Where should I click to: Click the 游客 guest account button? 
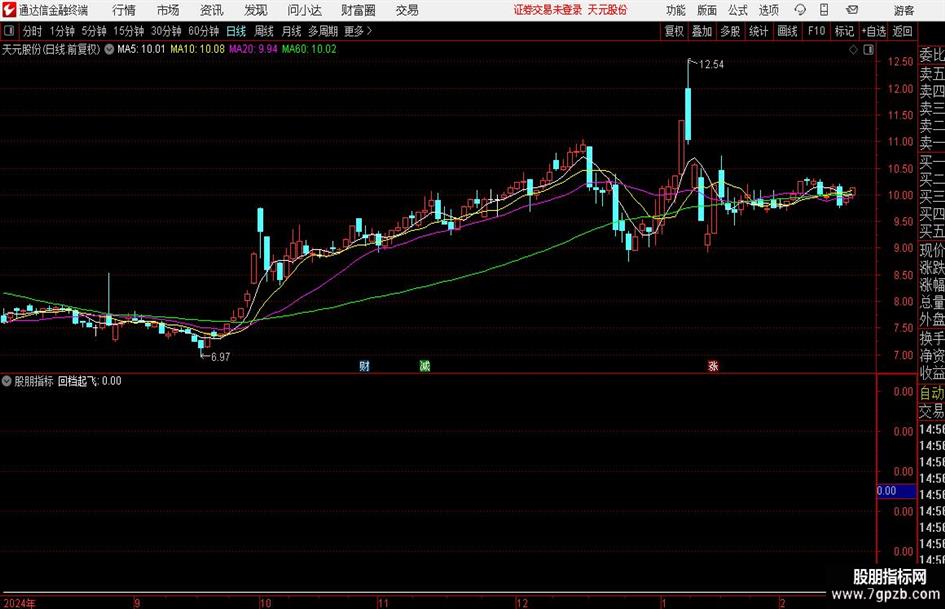tap(903, 10)
